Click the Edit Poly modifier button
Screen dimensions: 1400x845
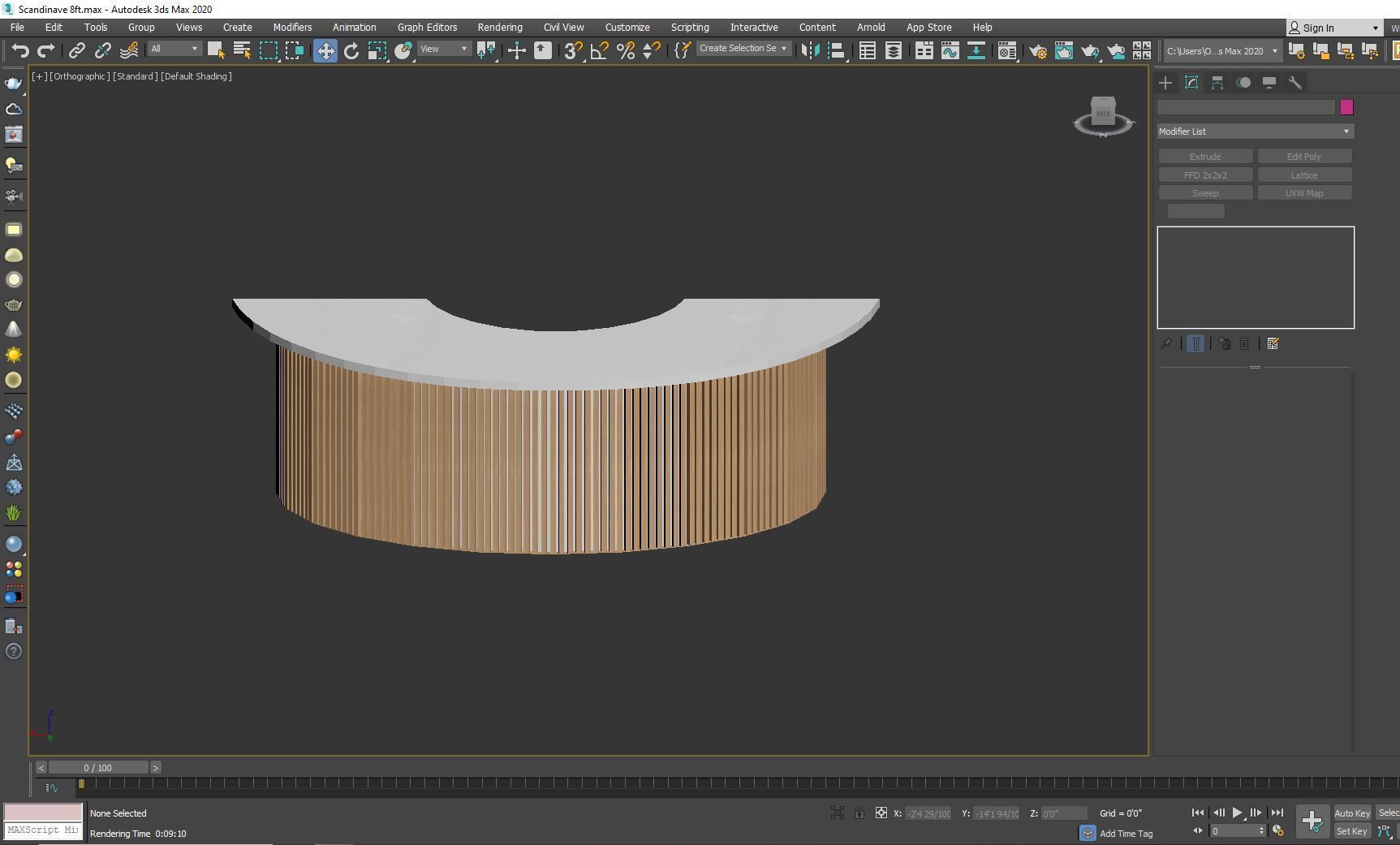click(1304, 157)
